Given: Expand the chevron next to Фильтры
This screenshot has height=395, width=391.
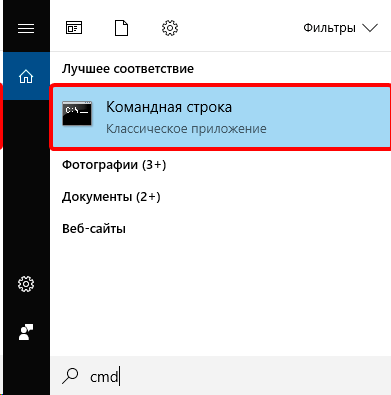Looking at the screenshot, I should point(370,28).
